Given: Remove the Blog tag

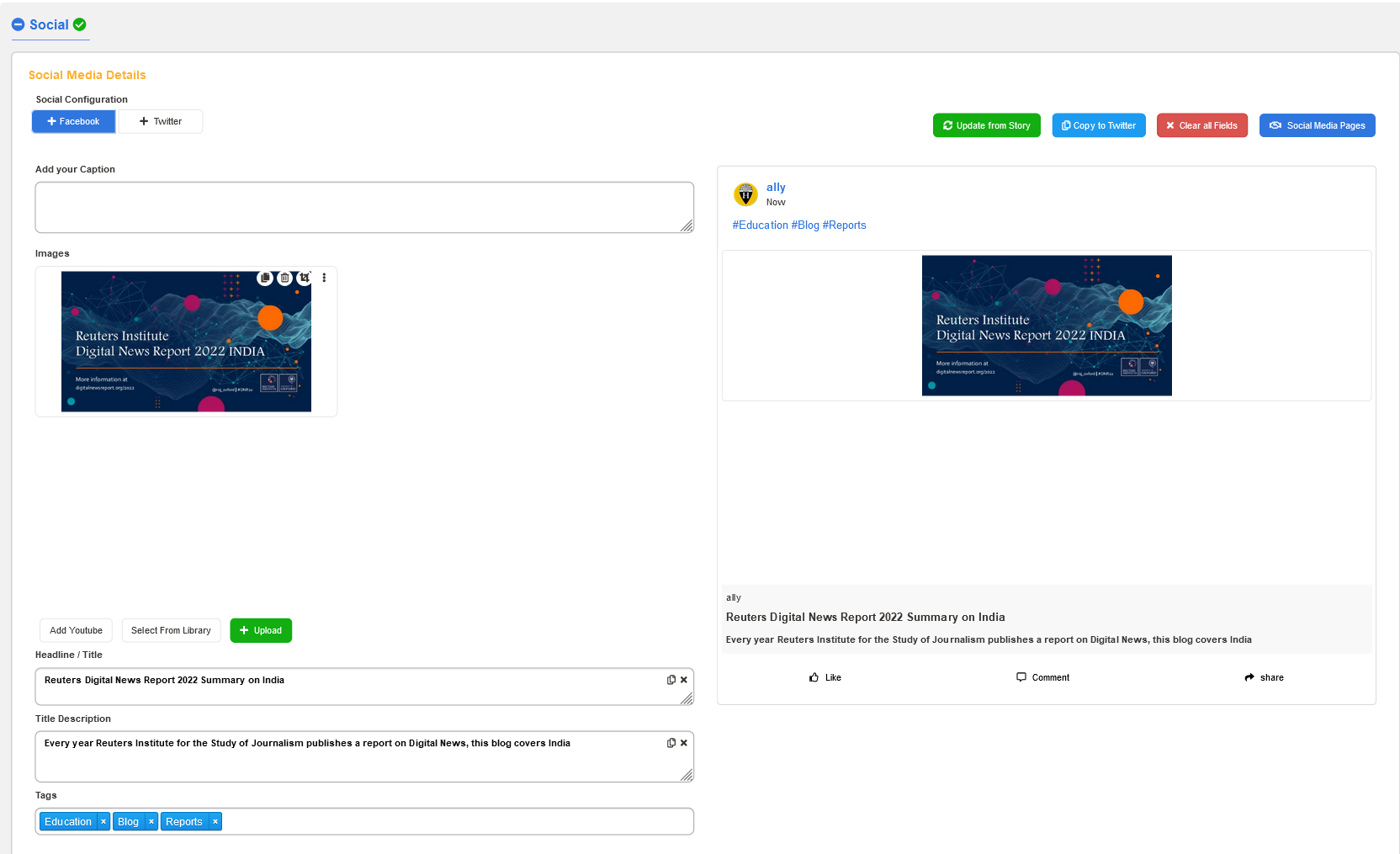Looking at the screenshot, I should coord(151,822).
